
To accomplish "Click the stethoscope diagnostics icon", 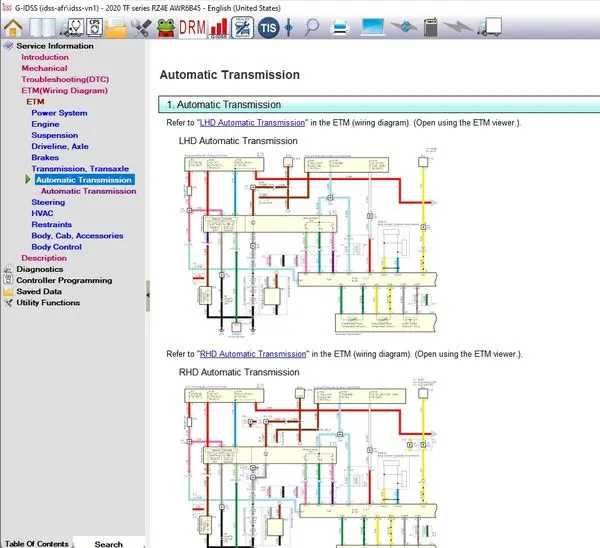I will click(x=72, y=27).
